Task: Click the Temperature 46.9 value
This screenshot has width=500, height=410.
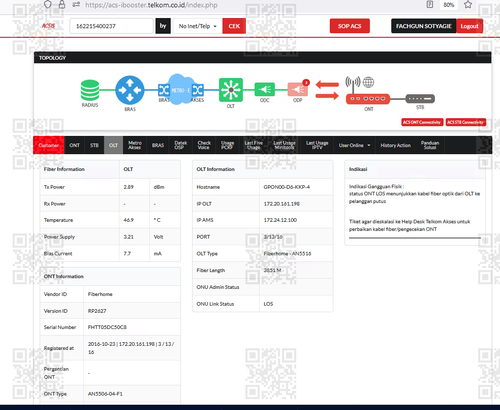Action: click(128, 220)
